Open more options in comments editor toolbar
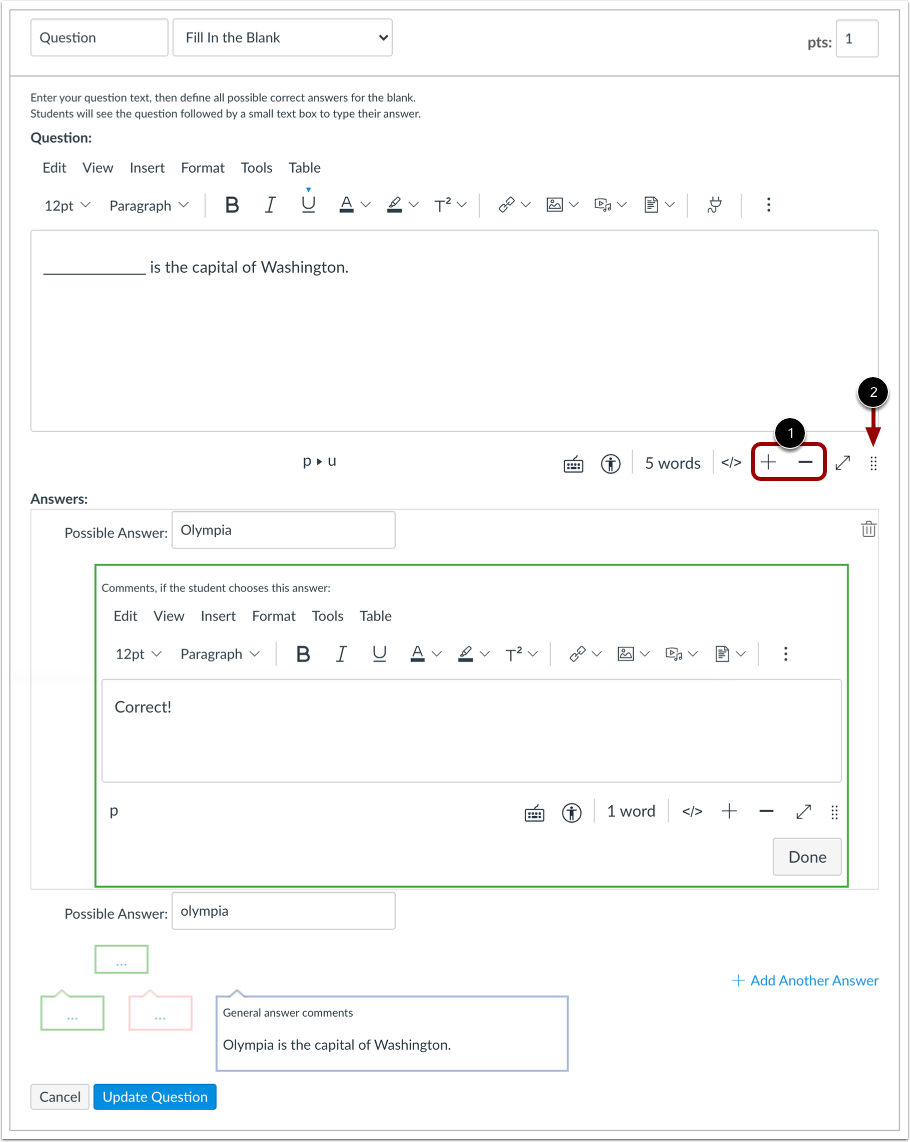Screen dimensions: 910x1142 pyautogui.click(x=785, y=654)
